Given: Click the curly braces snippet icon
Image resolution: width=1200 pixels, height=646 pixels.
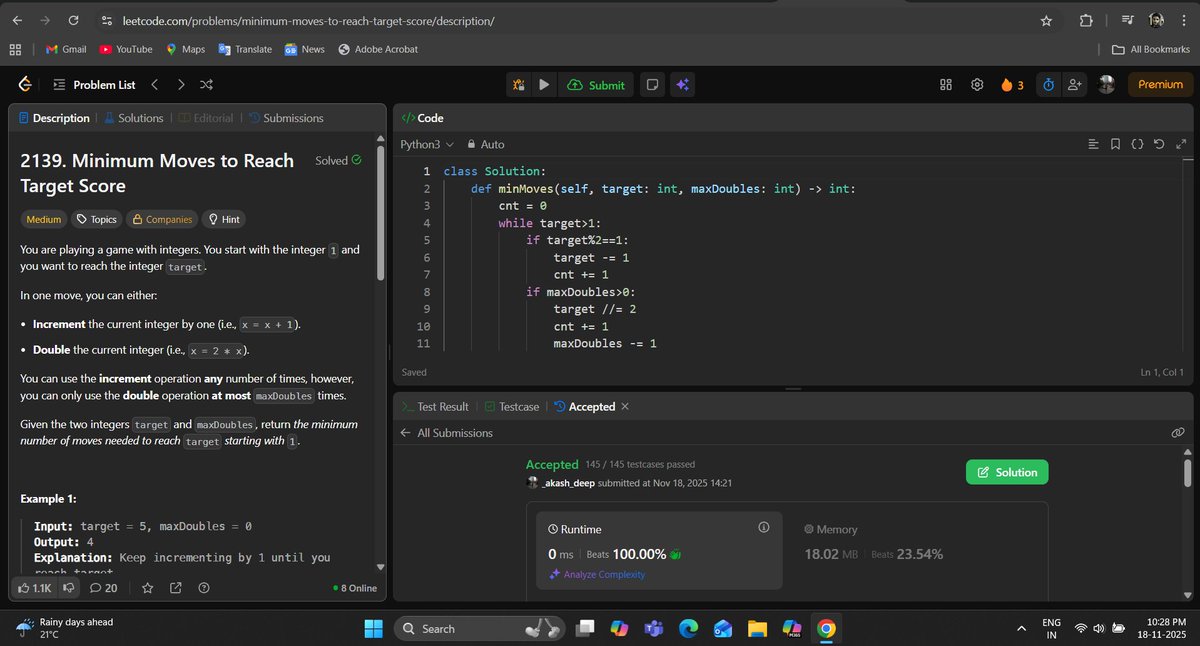Looking at the screenshot, I should pyautogui.click(x=1137, y=144).
